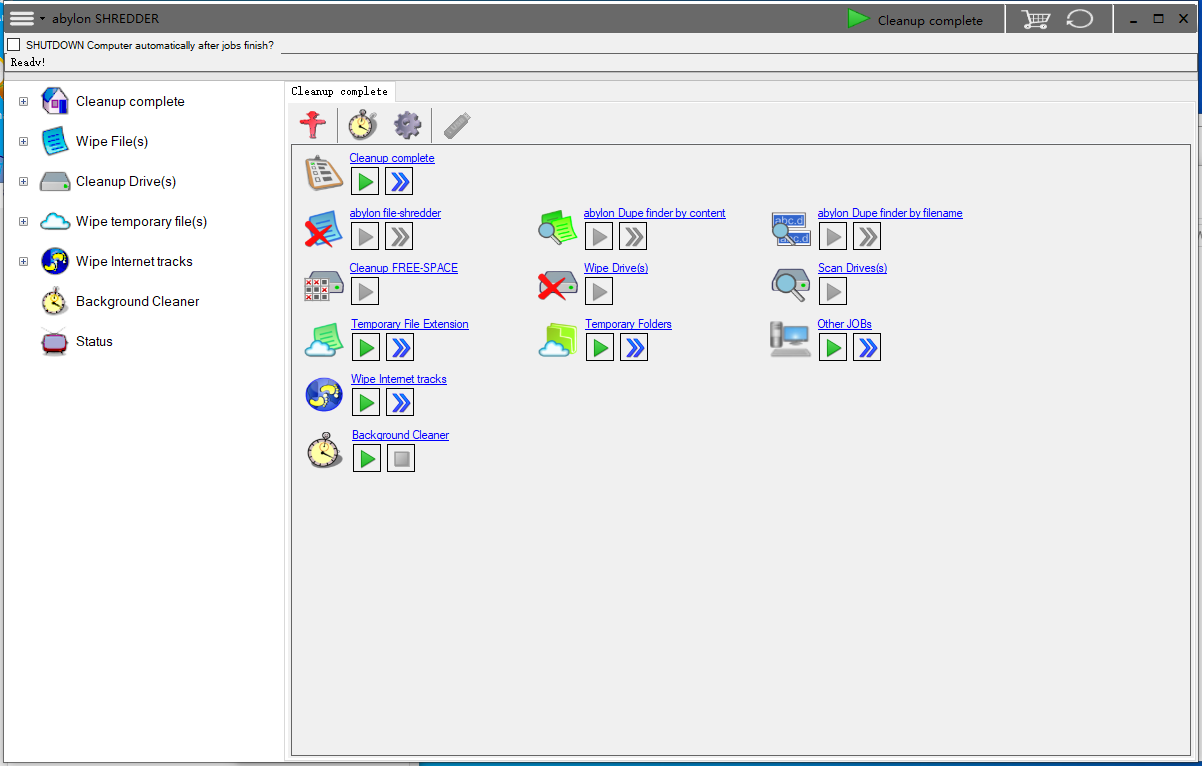
Task: Start Other JOBs with its green play button
Action: pyautogui.click(x=833, y=347)
